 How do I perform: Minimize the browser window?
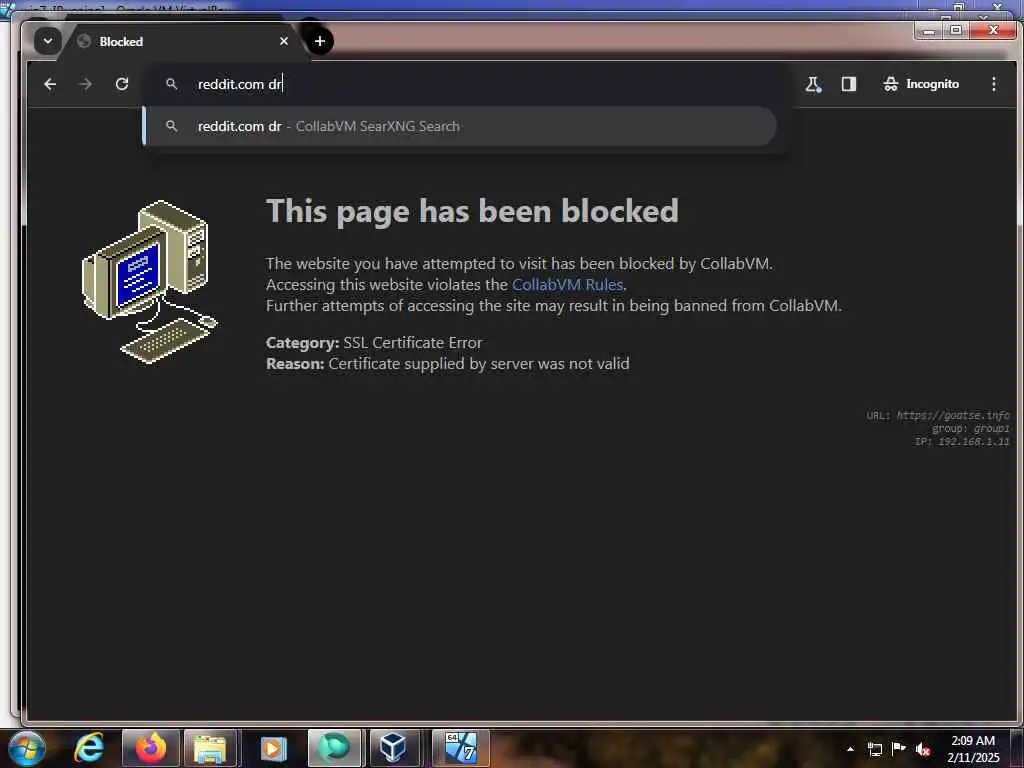[929, 31]
